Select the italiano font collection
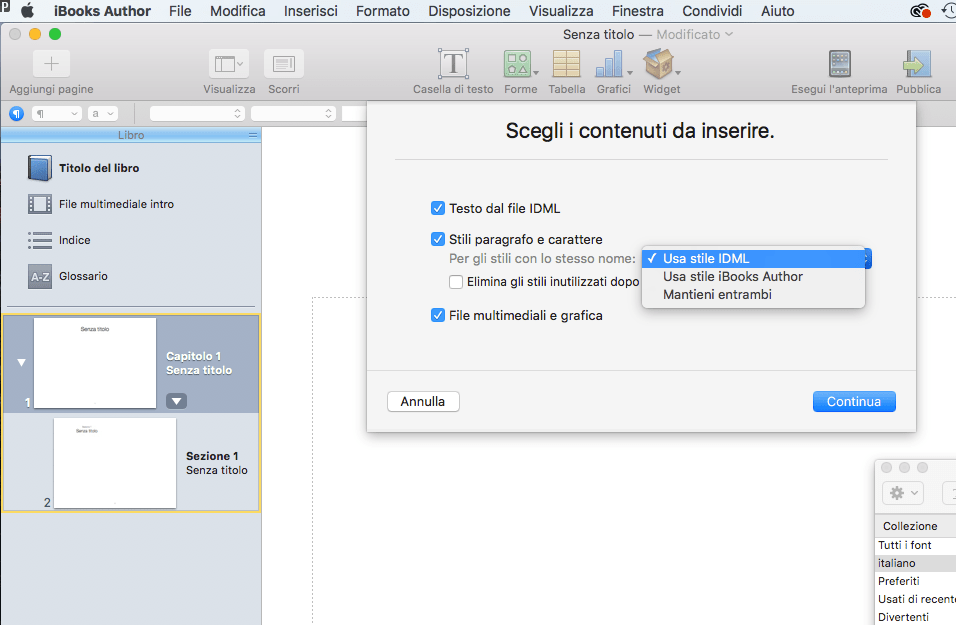 coord(915,563)
